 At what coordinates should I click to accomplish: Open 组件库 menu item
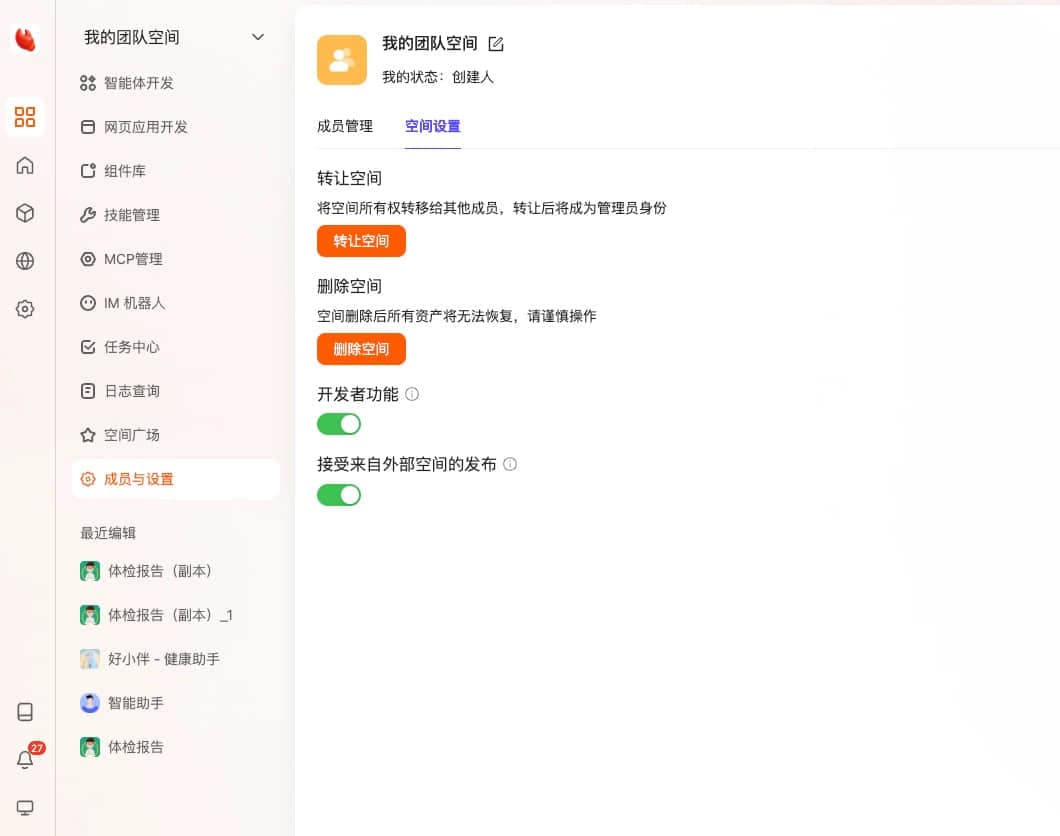tap(175, 171)
